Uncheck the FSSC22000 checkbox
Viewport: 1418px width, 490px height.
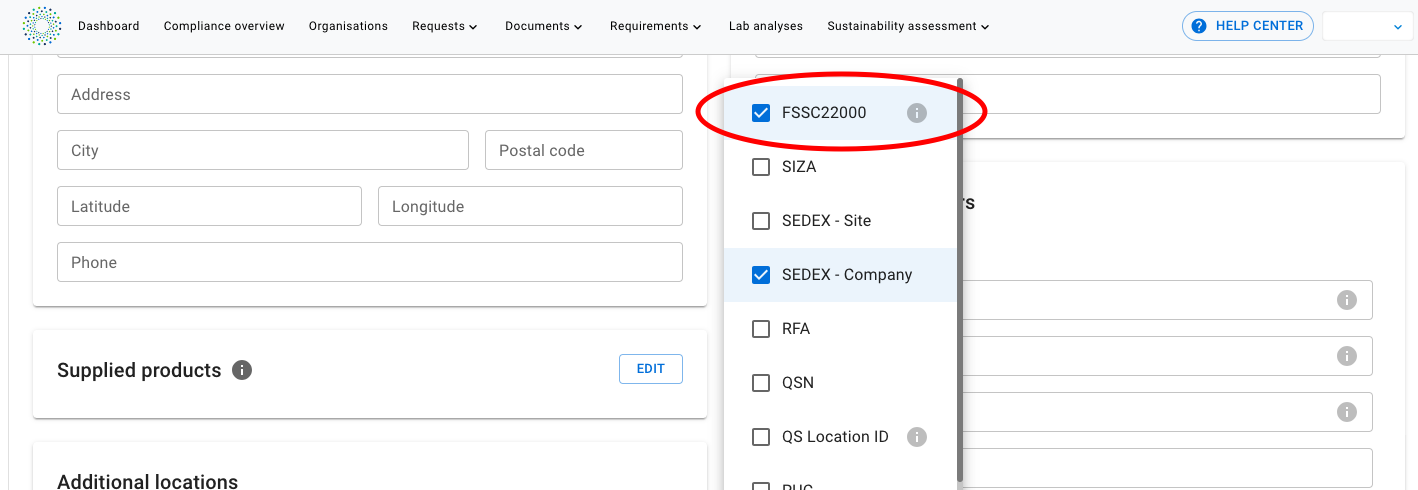click(x=761, y=113)
